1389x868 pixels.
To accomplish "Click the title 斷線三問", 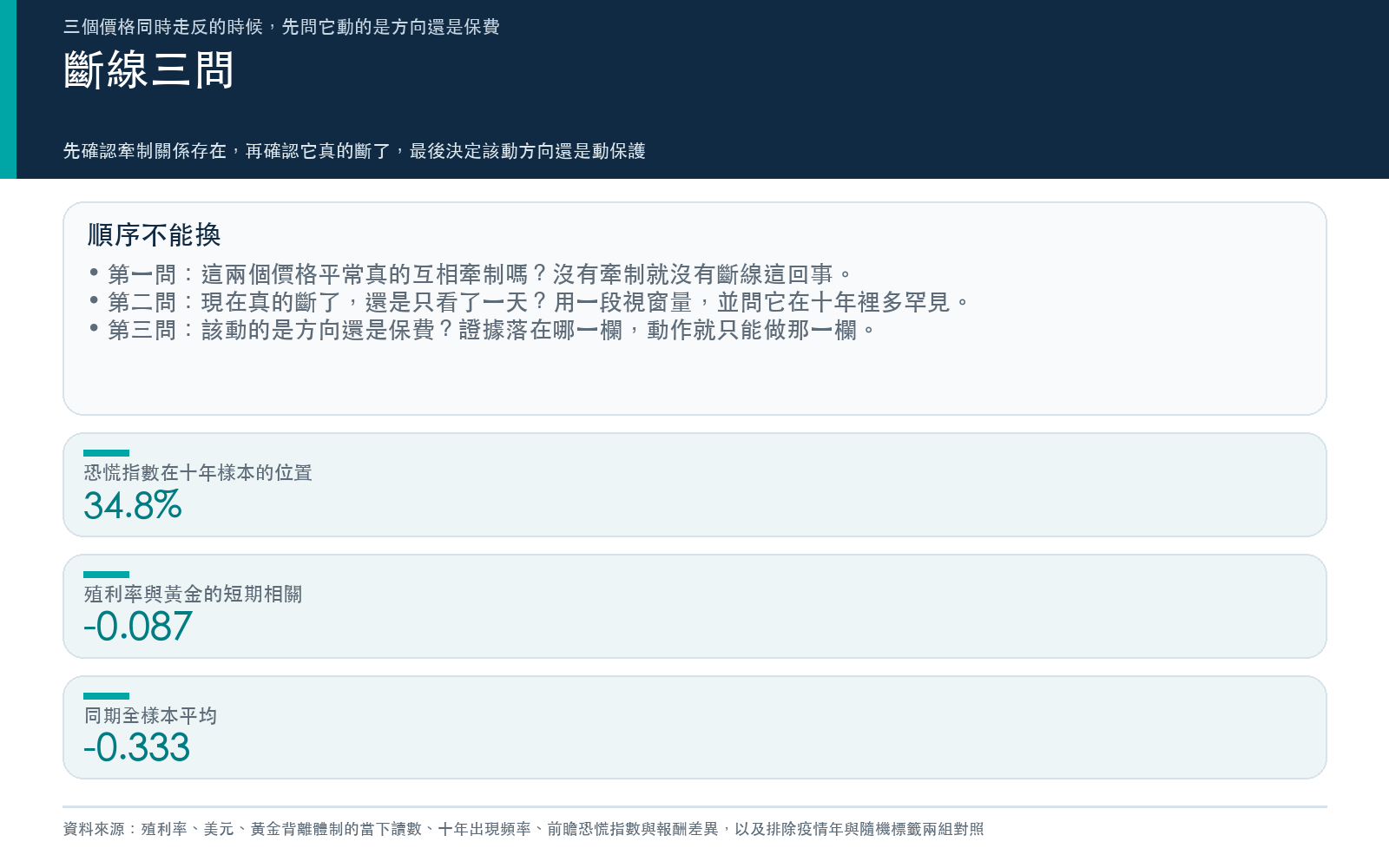I will [x=148, y=70].
